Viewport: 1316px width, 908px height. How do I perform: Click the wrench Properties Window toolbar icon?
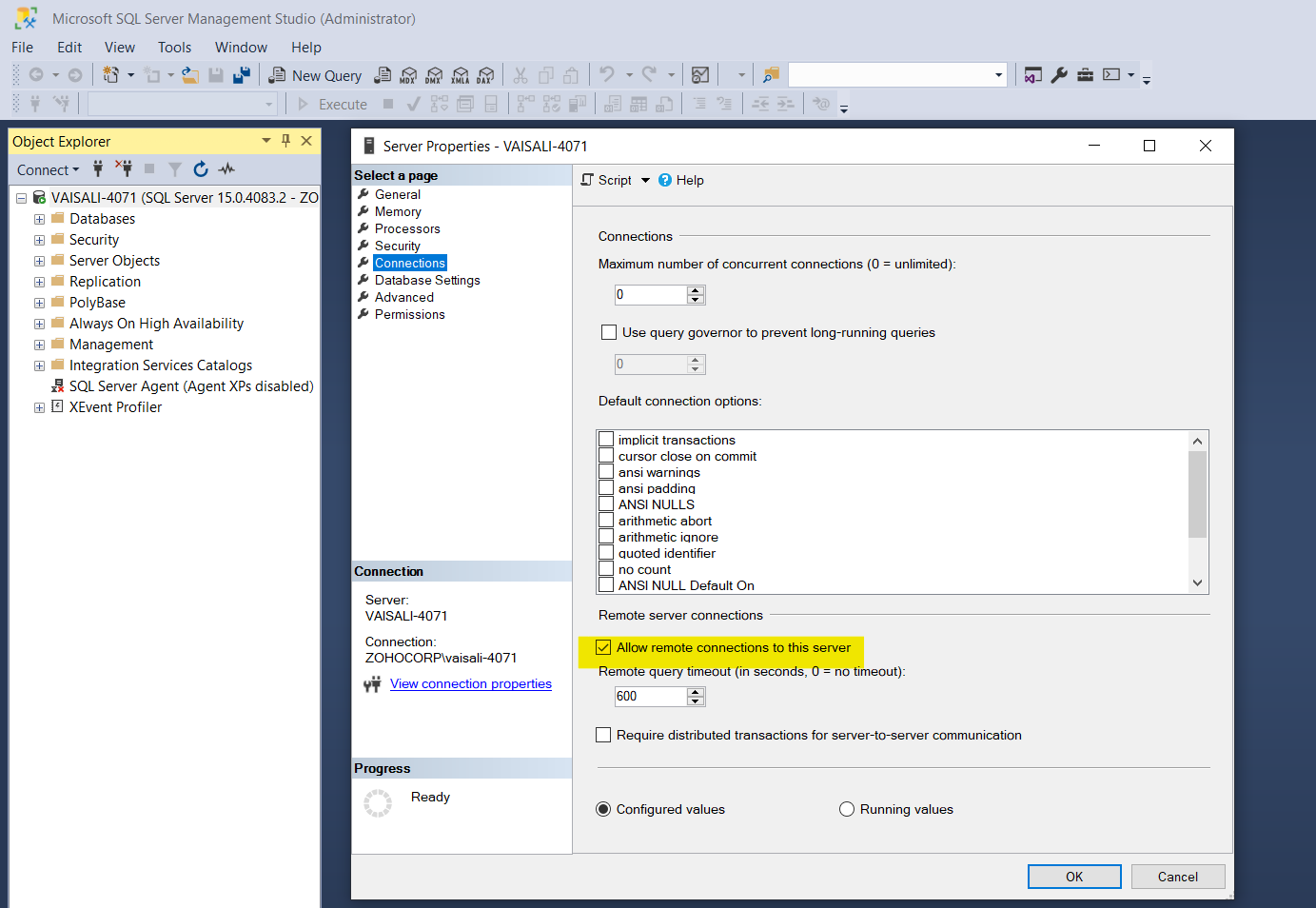tap(1059, 75)
